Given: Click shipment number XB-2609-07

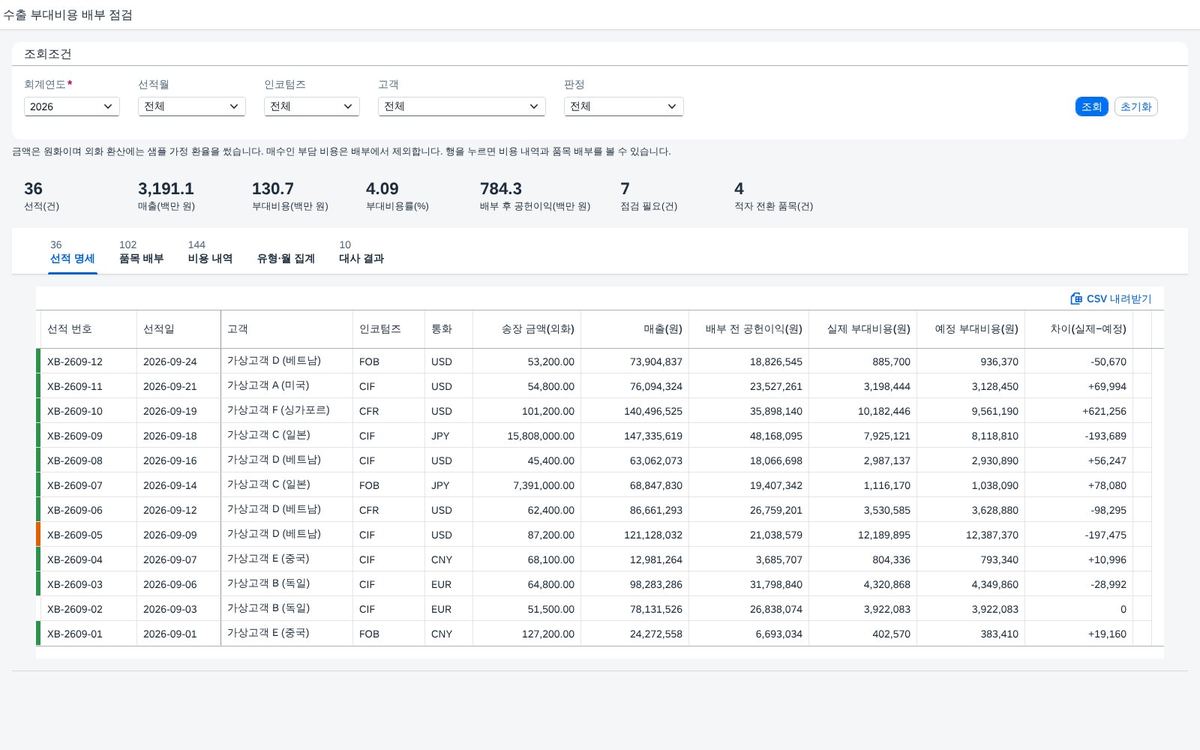Looking at the screenshot, I should tap(75, 485).
